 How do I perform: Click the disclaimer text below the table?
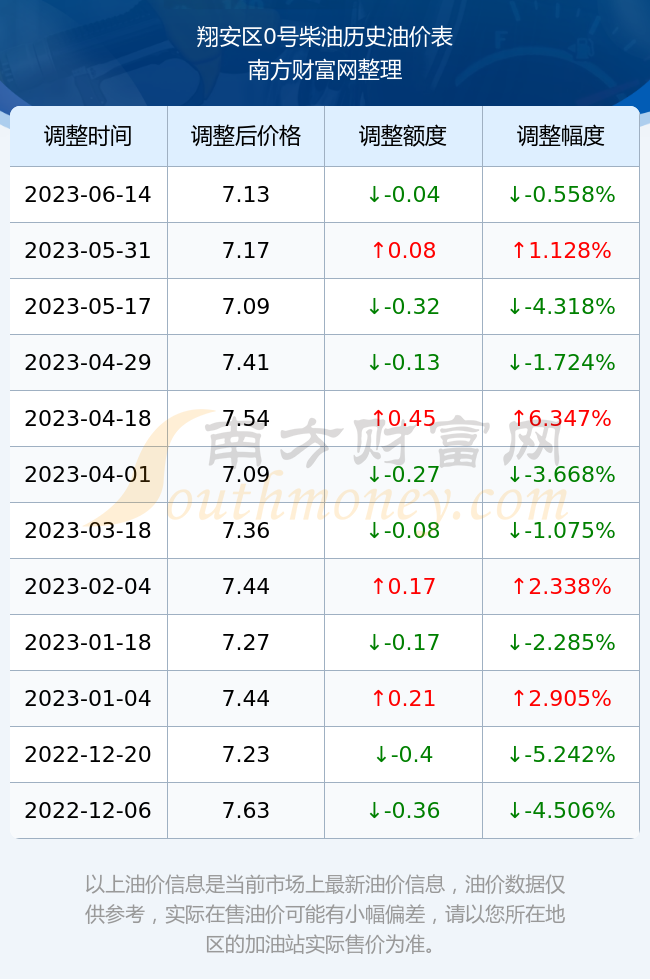pos(324,914)
